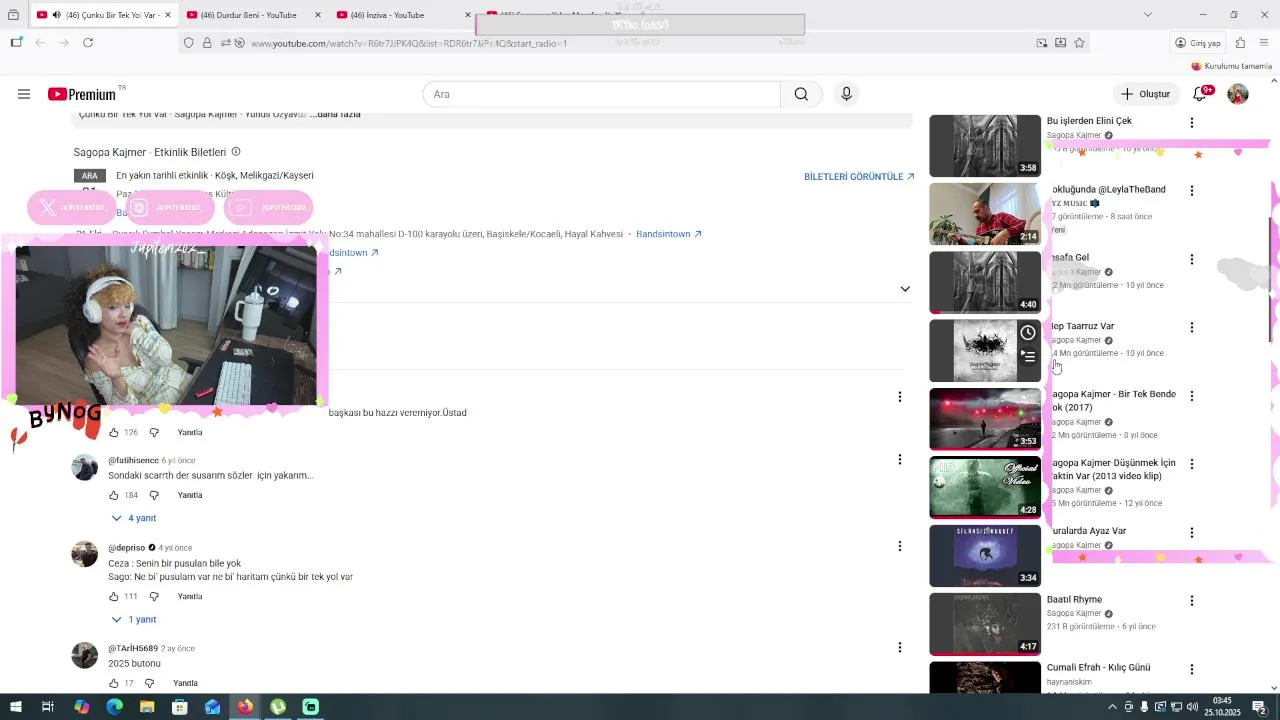Show tracking protection shield info
The height and width of the screenshot is (720, 1280).
coord(189,43)
